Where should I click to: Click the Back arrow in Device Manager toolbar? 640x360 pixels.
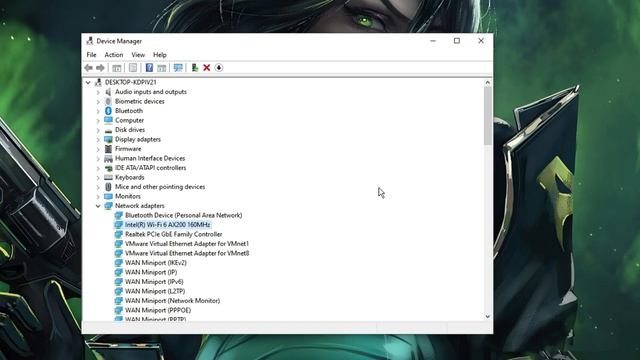[x=89, y=68]
